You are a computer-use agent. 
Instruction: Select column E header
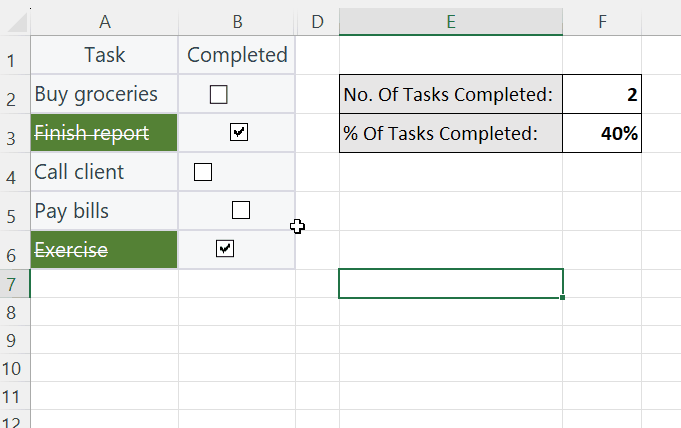click(451, 22)
